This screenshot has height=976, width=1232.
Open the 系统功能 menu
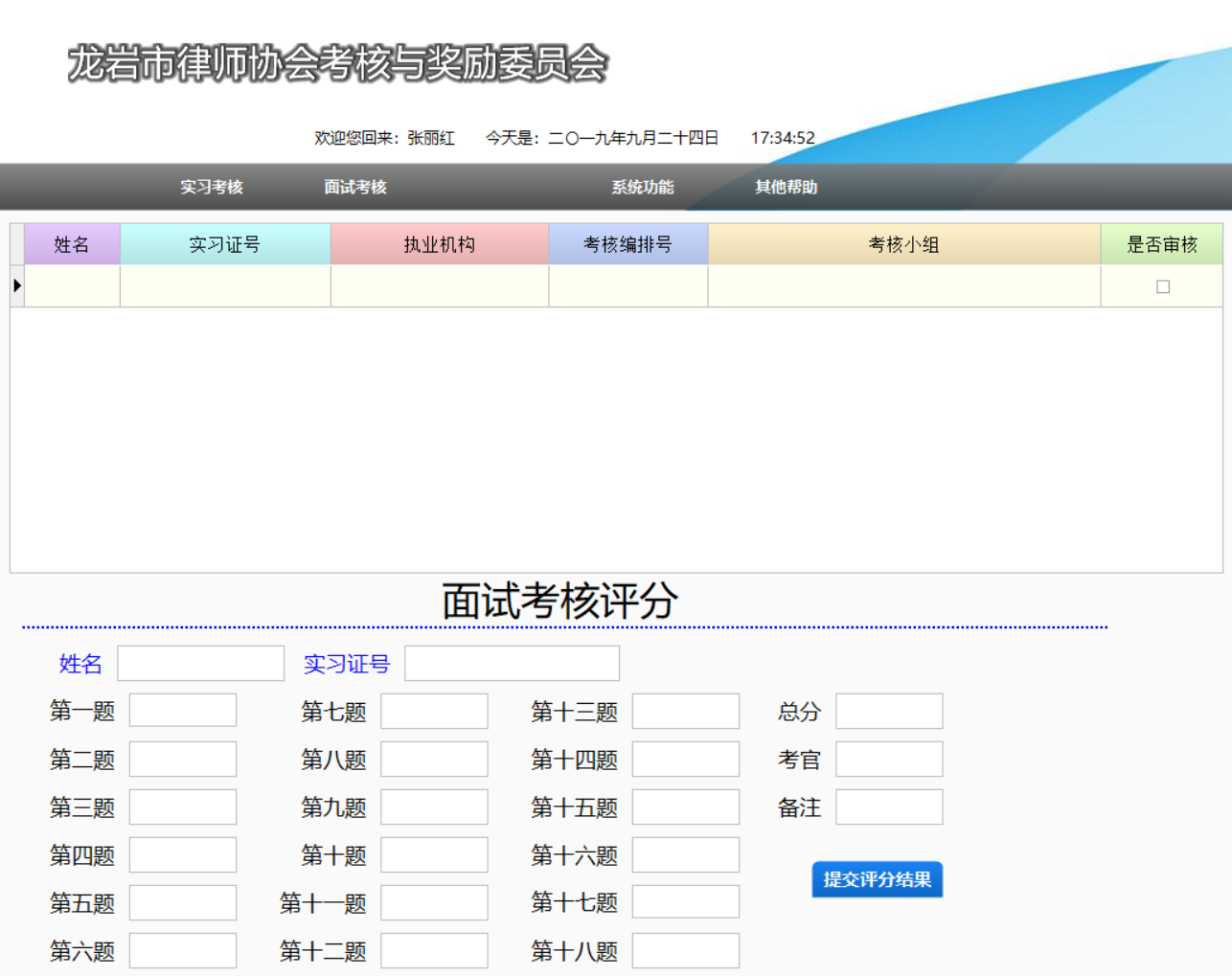(643, 187)
